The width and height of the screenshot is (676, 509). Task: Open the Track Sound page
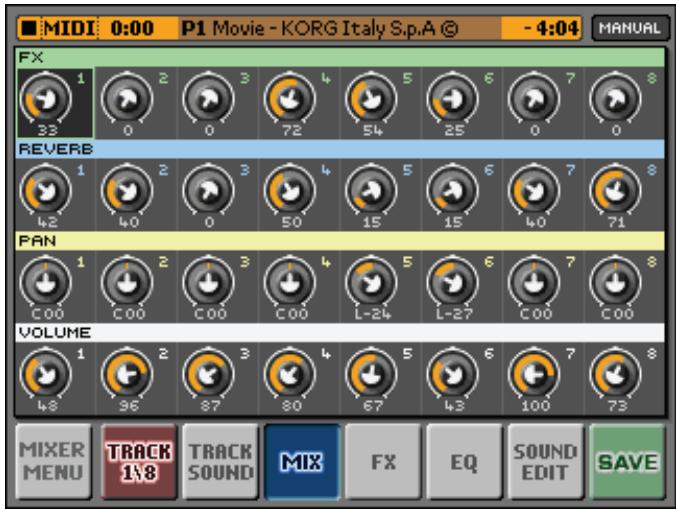220,462
